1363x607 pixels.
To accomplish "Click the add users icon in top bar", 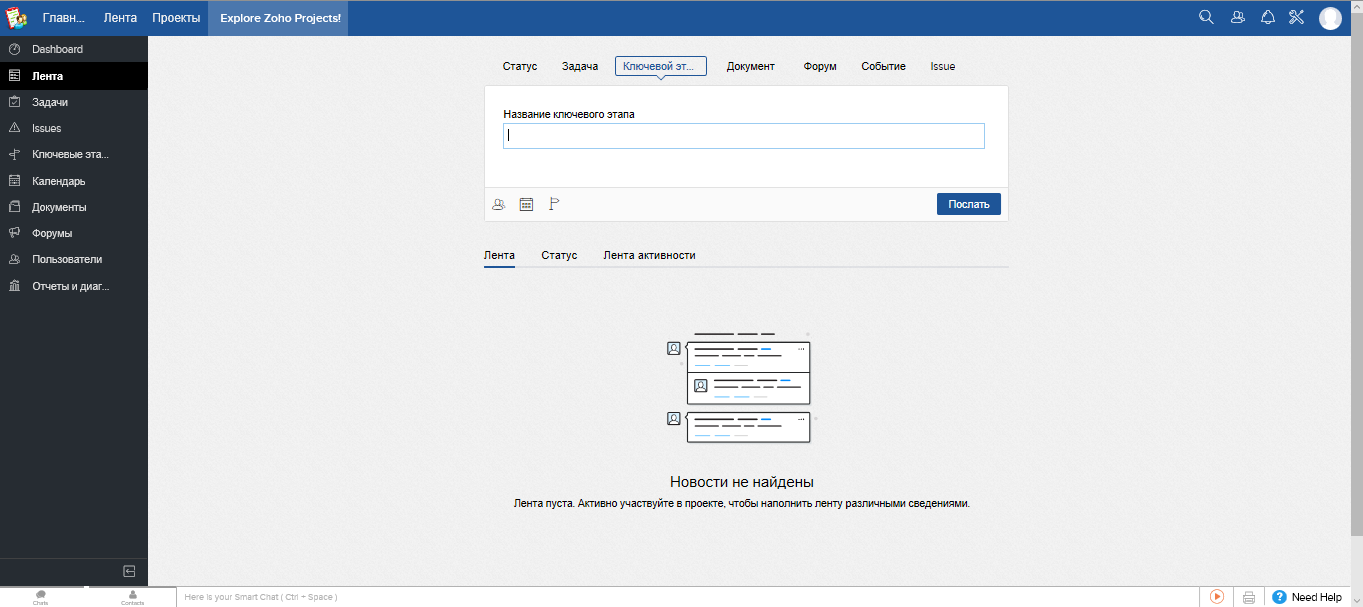I will [1237, 17].
